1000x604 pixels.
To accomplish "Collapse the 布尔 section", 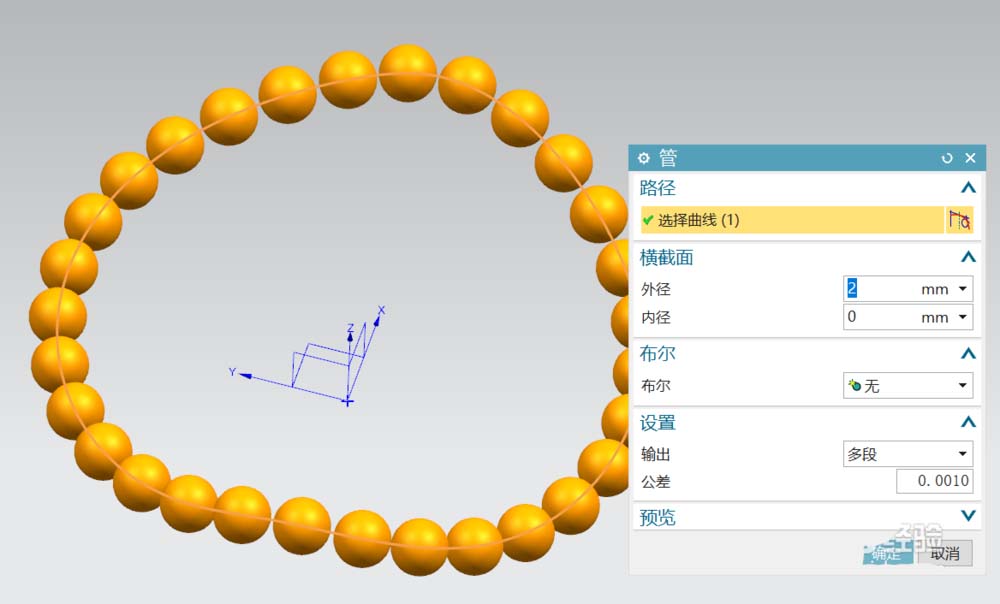I will click(x=968, y=353).
